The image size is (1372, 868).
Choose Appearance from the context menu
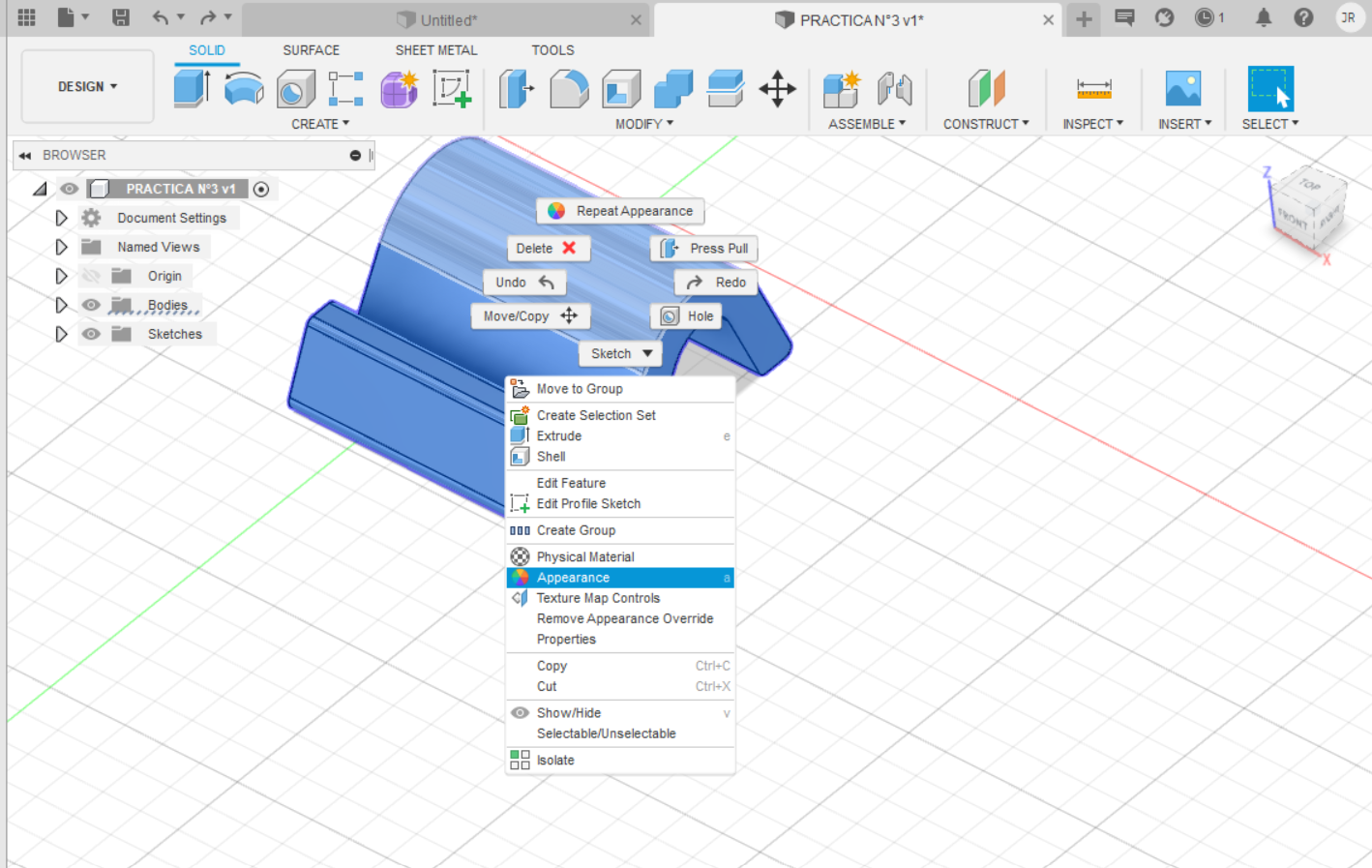620,578
